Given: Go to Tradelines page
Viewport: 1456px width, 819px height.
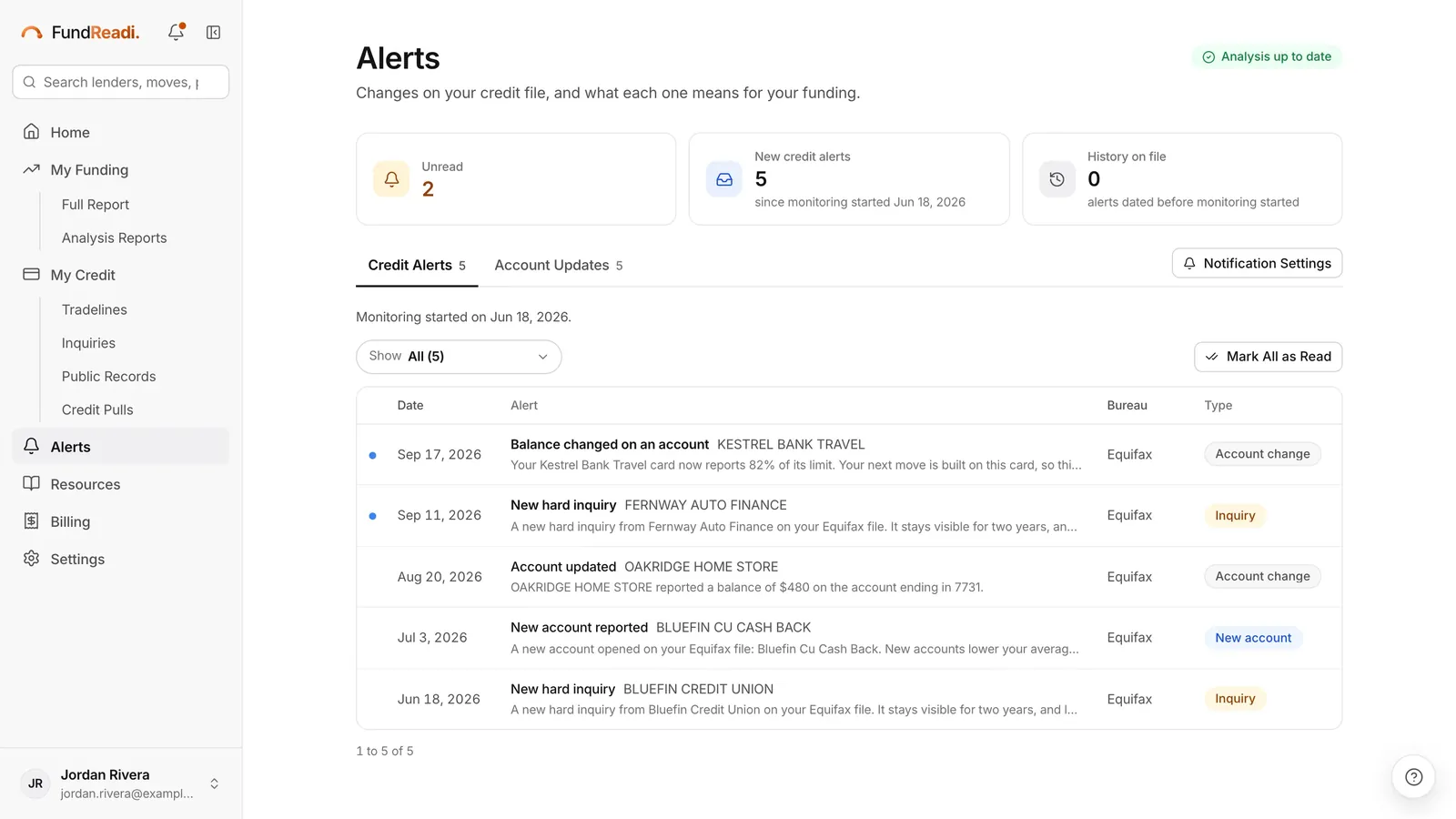Looking at the screenshot, I should click(x=95, y=309).
